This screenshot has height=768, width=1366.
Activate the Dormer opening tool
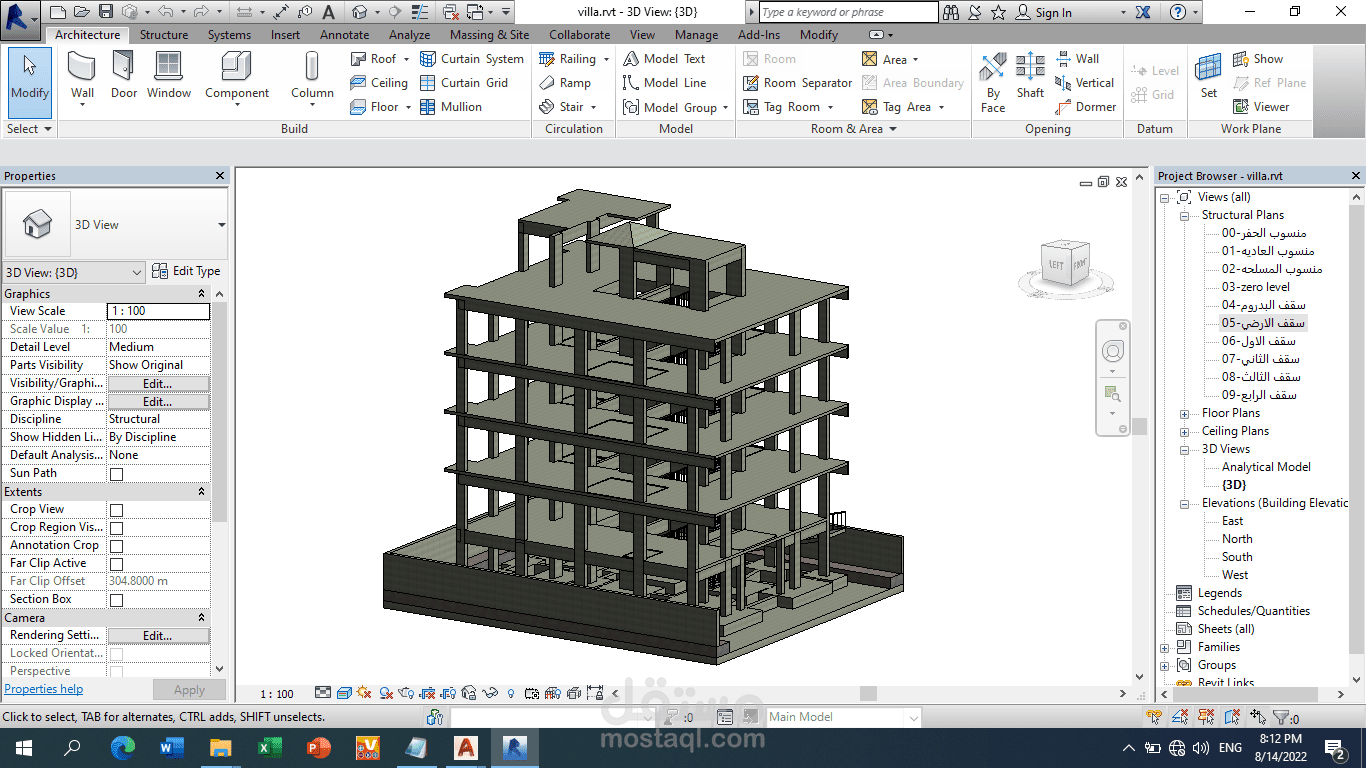[x=1085, y=107]
